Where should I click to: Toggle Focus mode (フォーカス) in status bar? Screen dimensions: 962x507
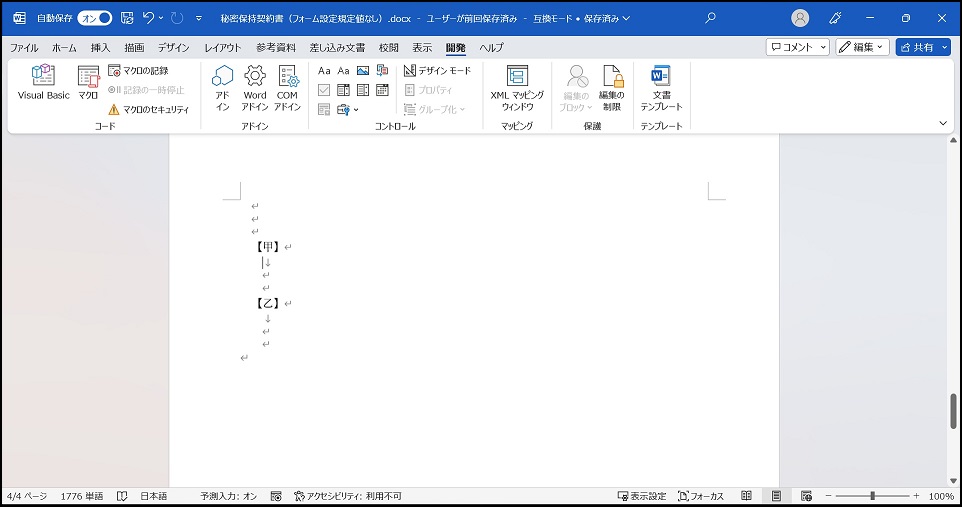(x=701, y=496)
